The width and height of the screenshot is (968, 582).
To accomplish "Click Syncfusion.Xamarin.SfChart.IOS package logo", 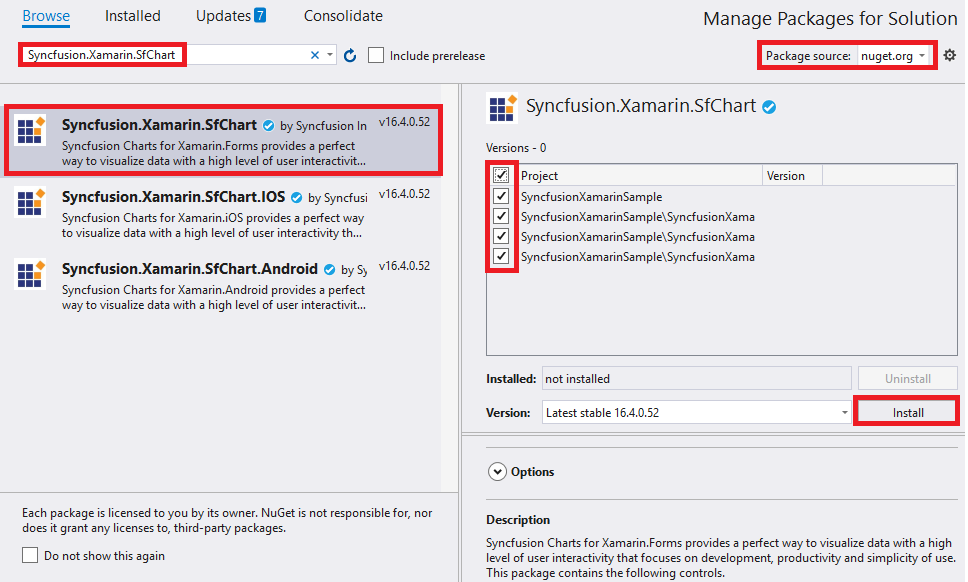I will 31,202.
